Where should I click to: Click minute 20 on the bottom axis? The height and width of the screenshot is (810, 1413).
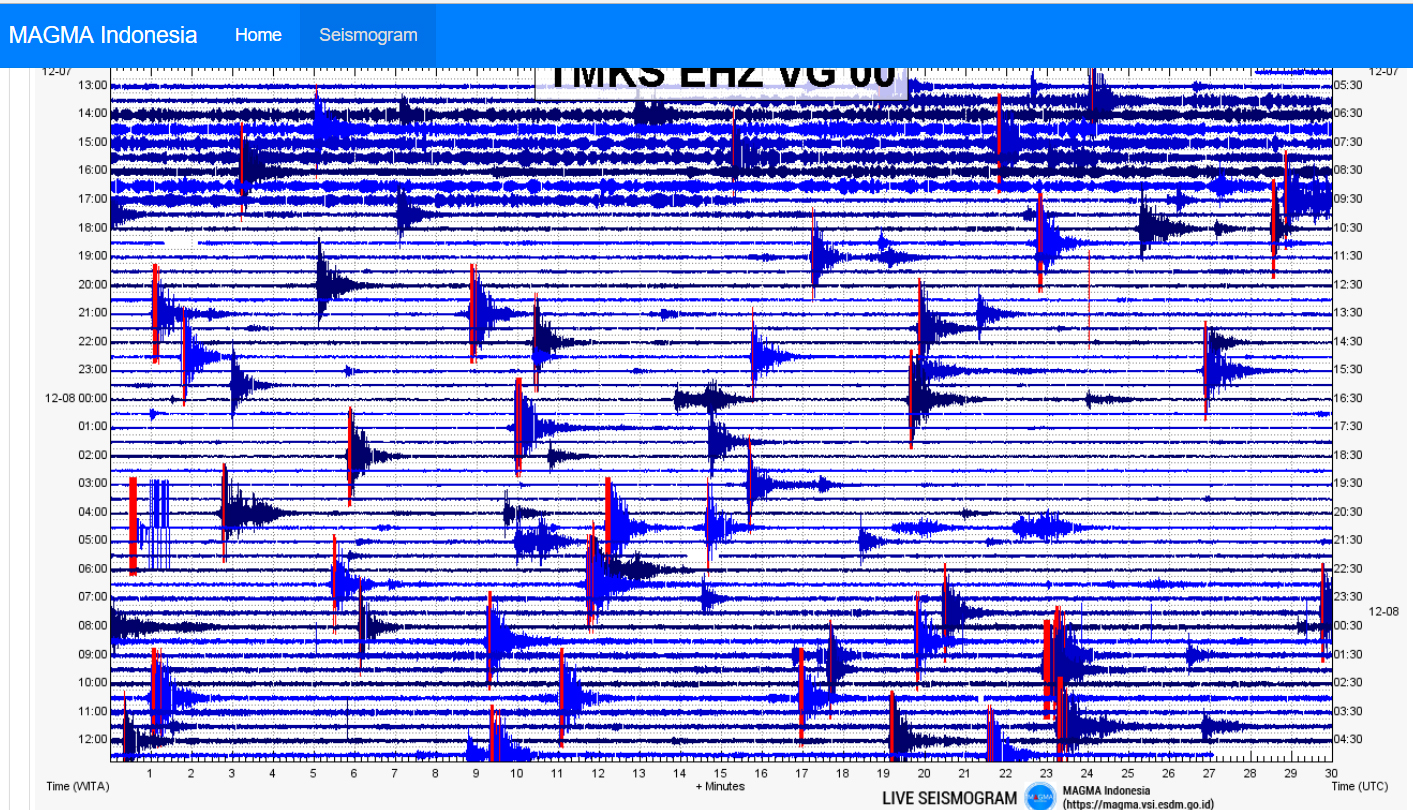(923, 773)
